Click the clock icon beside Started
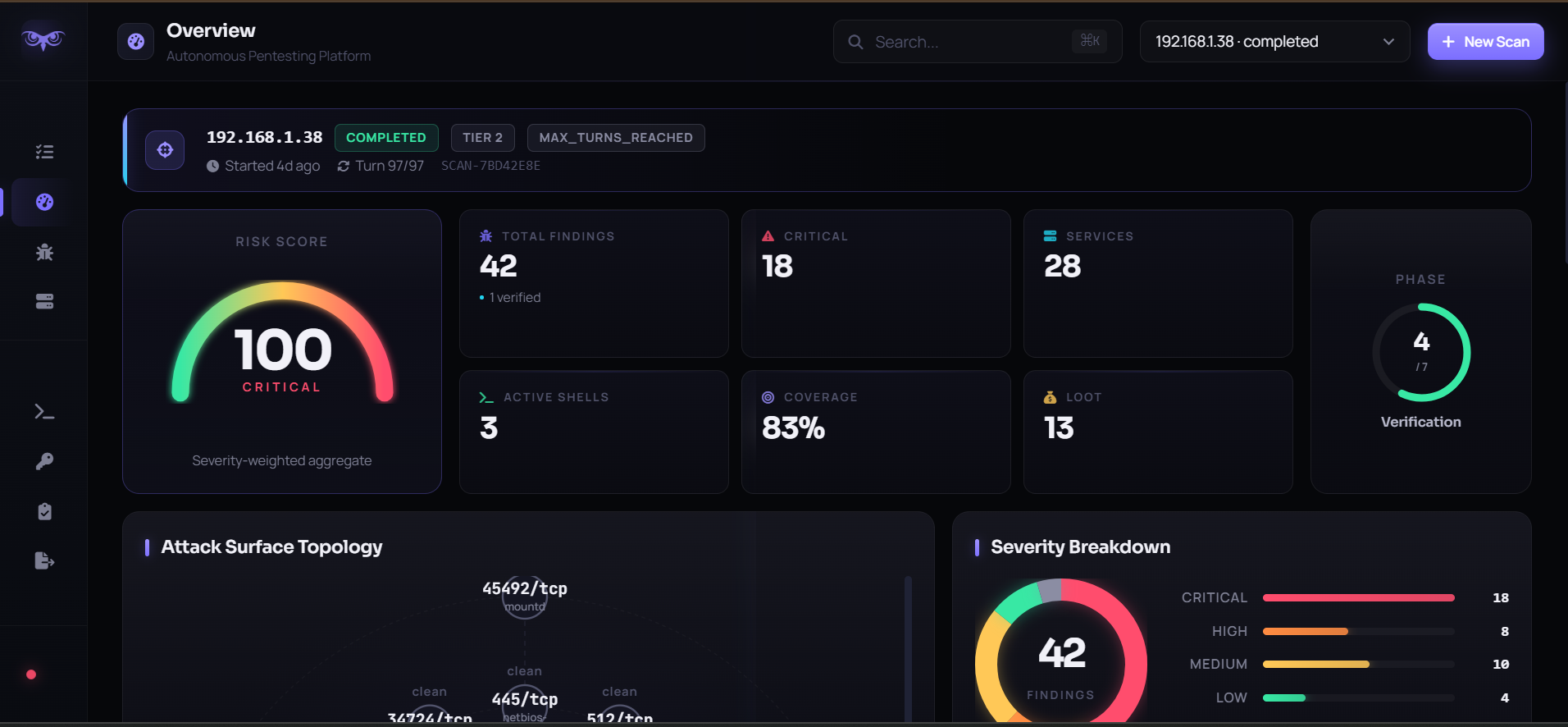This screenshot has width=1568, height=727. click(x=212, y=166)
